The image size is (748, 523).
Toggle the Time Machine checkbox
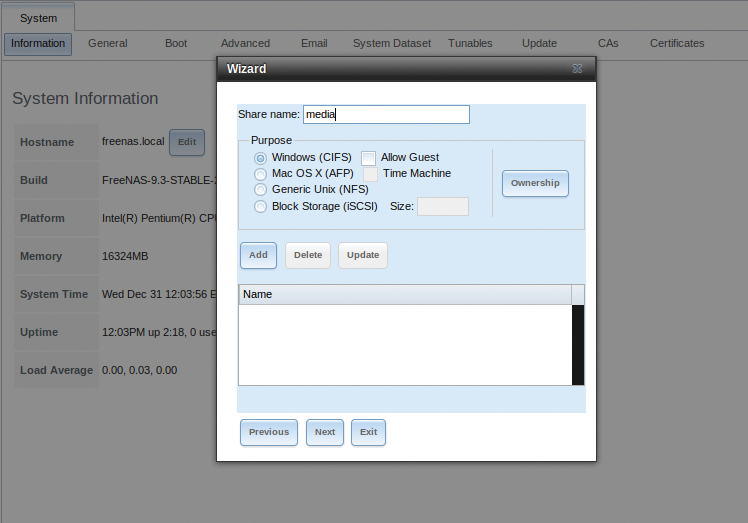pos(370,174)
